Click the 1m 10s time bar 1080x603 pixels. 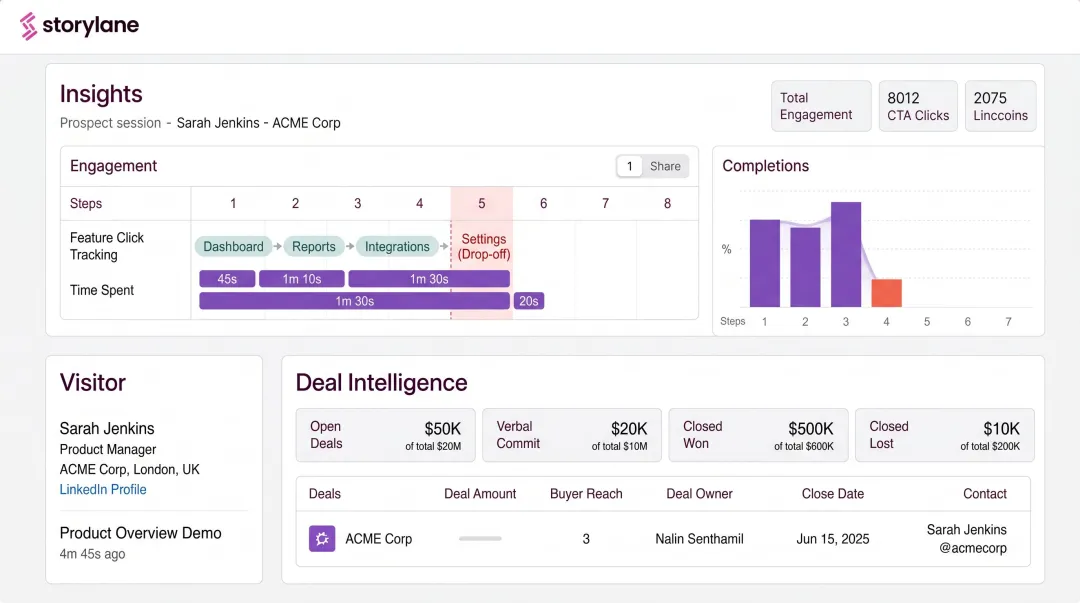pos(302,279)
